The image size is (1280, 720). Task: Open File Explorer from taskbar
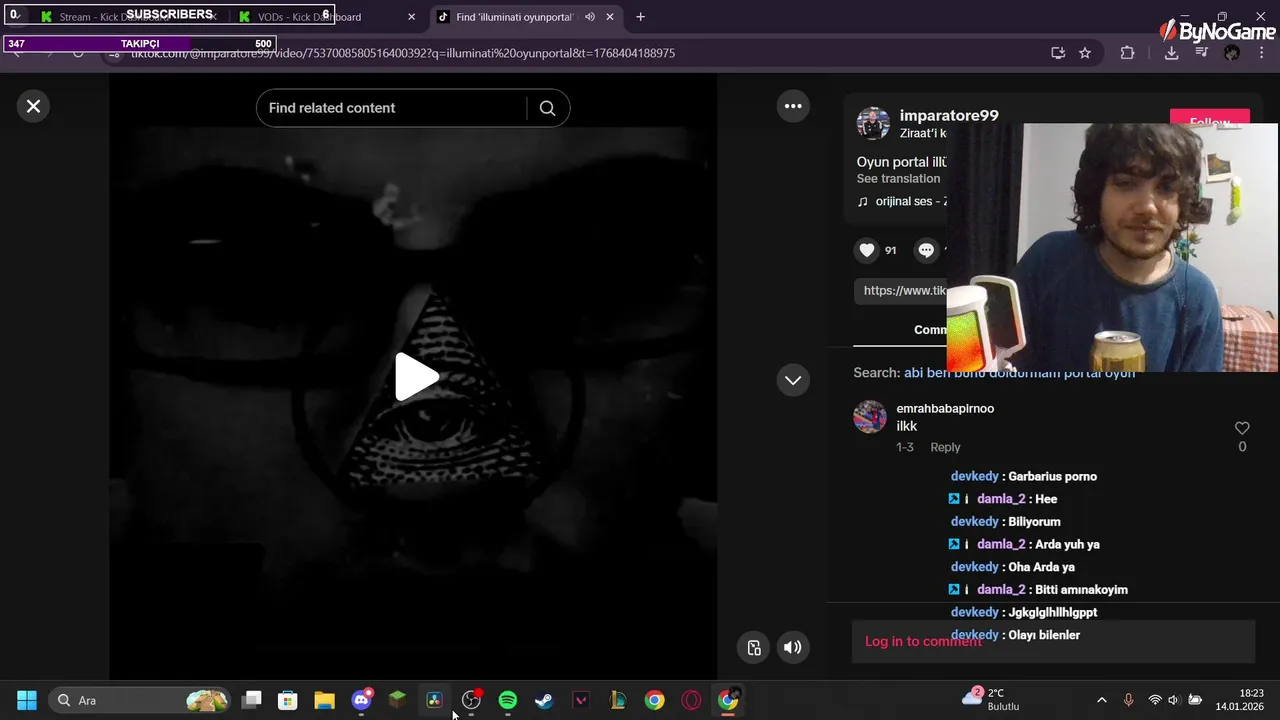[x=324, y=700]
